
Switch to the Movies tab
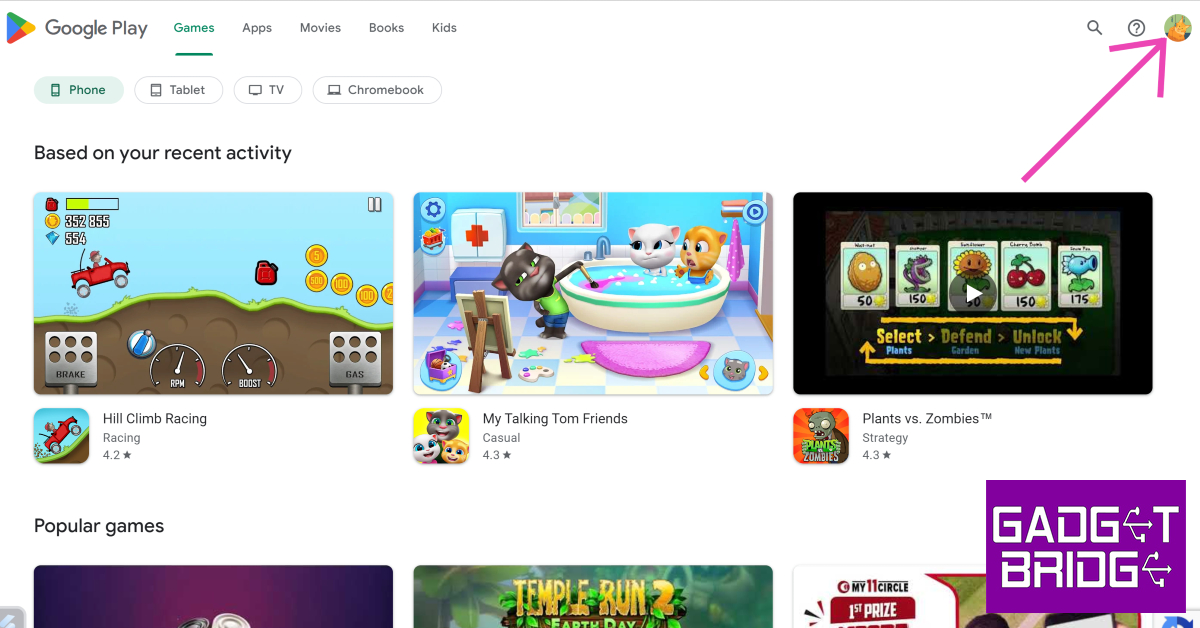pos(320,28)
